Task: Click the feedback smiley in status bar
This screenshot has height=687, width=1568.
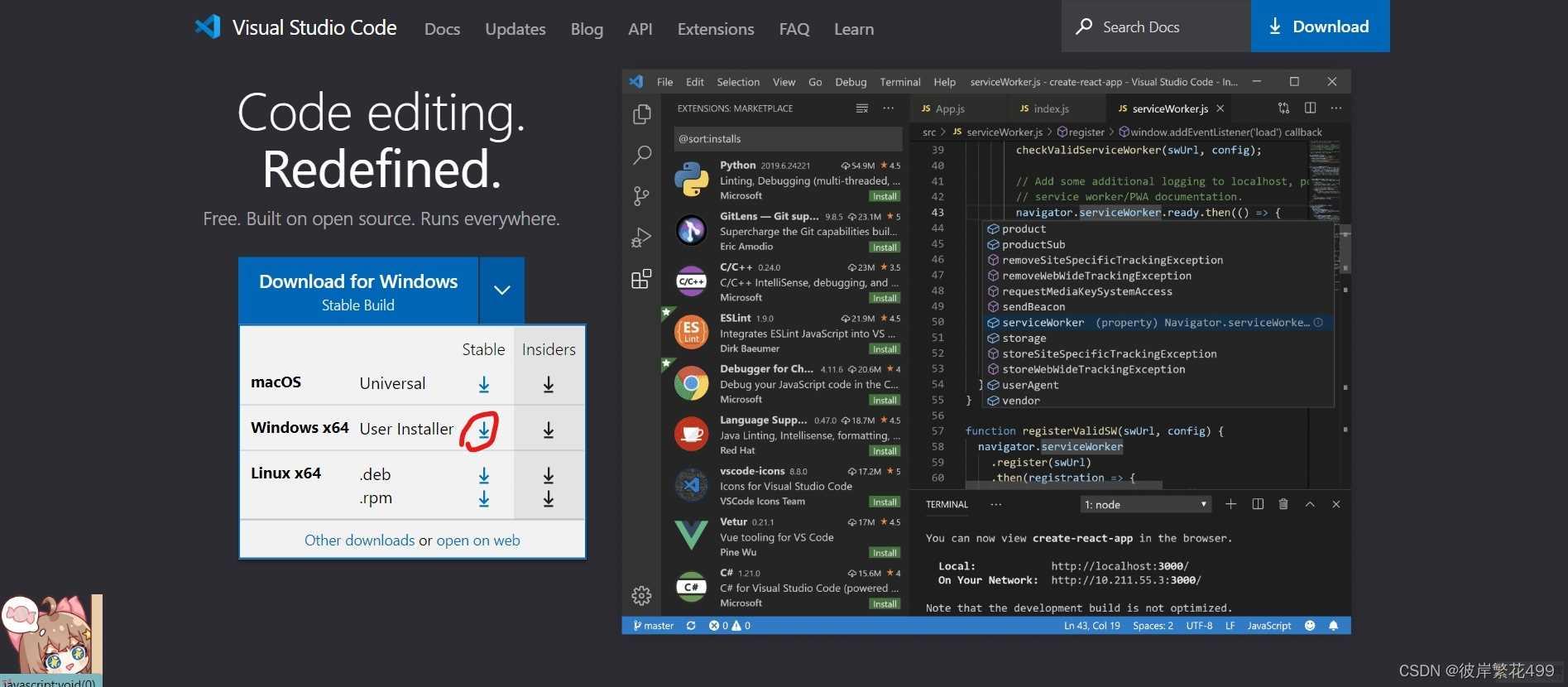Action: (x=1310, y=626)
